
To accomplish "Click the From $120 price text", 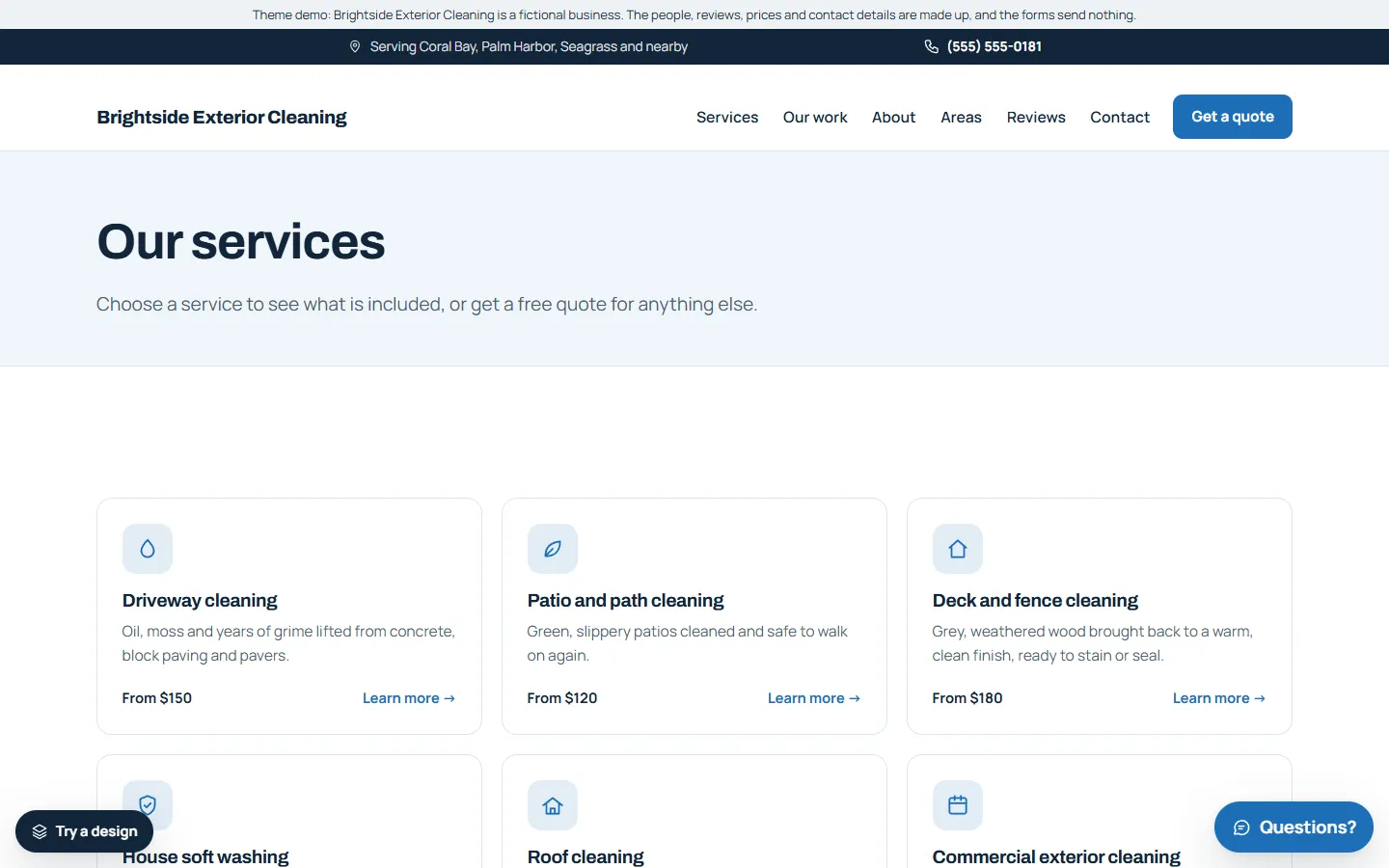I will (562, 698).
